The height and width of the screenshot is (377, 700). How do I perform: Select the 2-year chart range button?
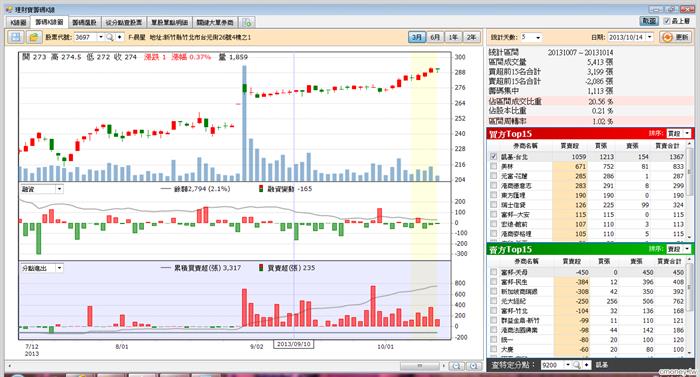point(472,37)
